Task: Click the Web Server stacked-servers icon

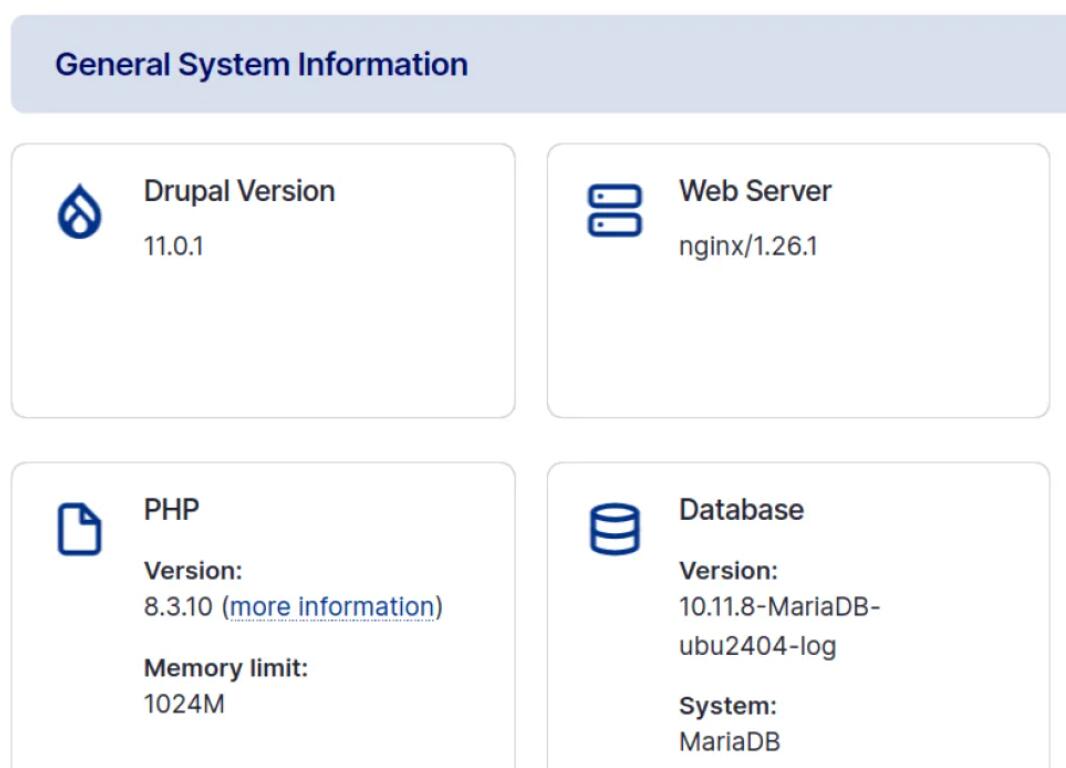Action: [x=615, y=210]
